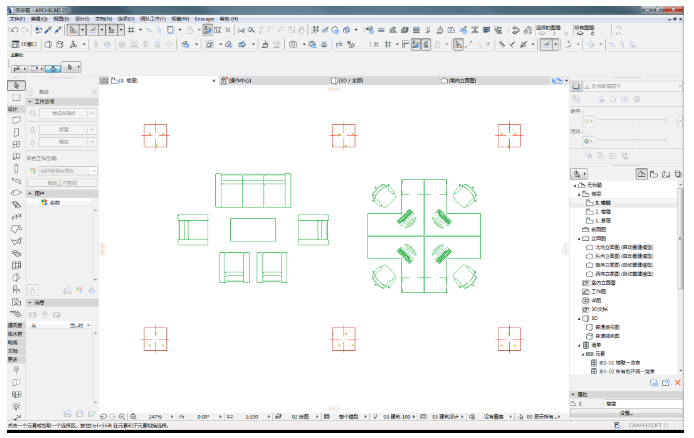
Task: Open the dropdown arrow beside the grid snap icon
Action: (141, 30)
